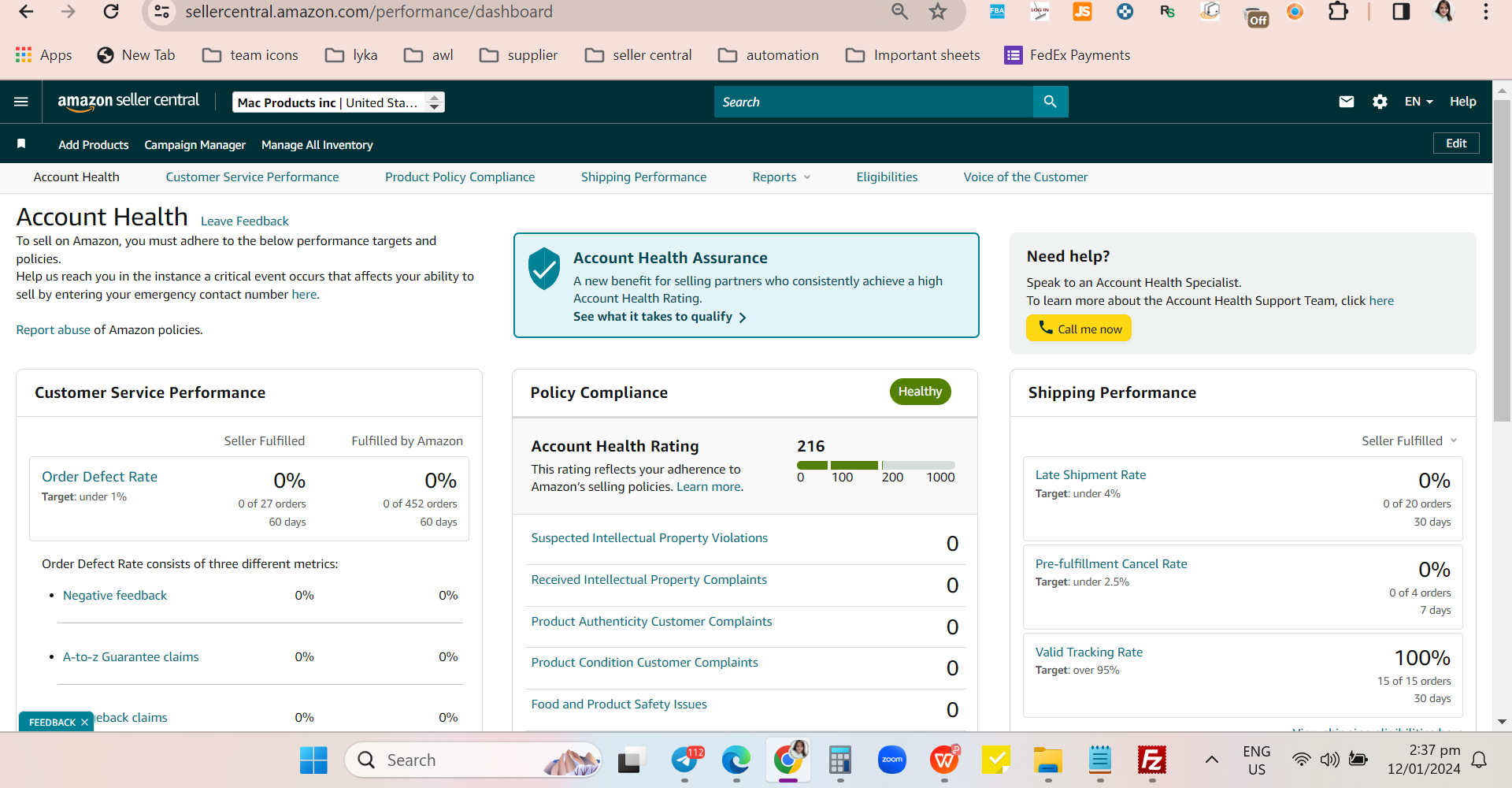Image resolution: width=1512 pixels, height=788 pixels.
Task: Open the Important sheets bookmark folder
Action: click(913, 55)
